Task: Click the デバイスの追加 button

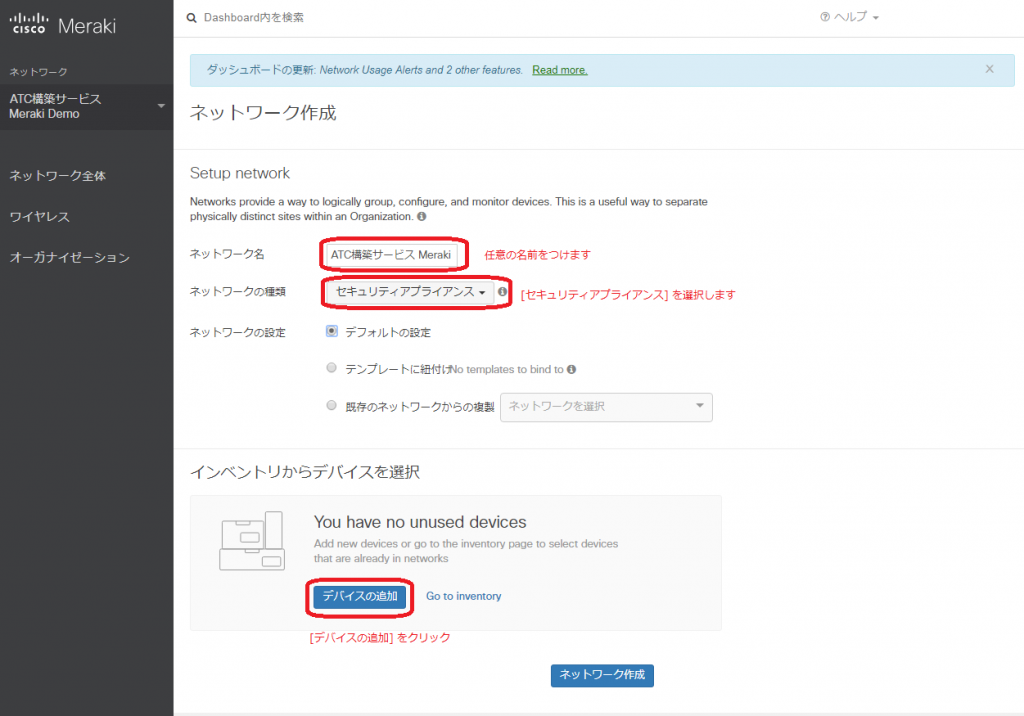Action: click(360, 596)
